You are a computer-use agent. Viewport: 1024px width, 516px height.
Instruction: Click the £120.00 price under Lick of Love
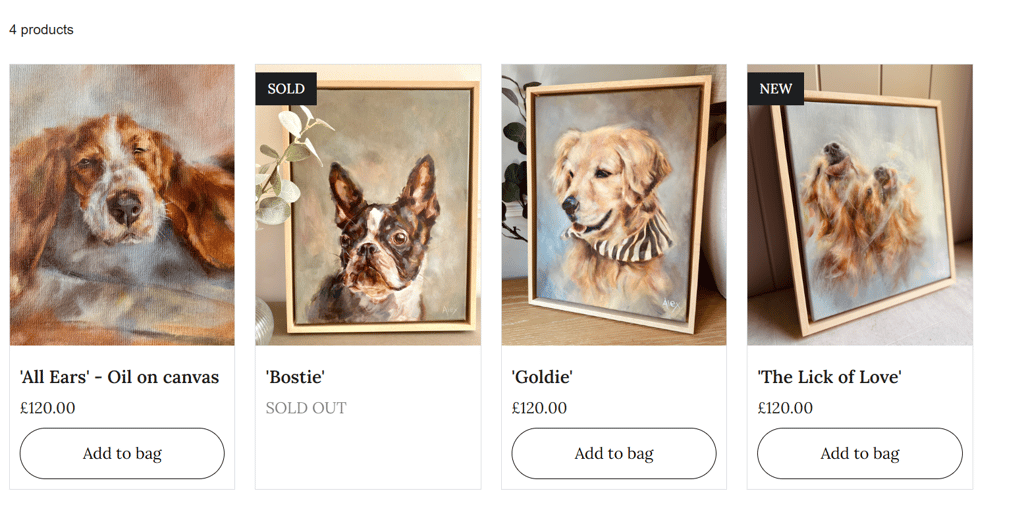[x=786, y=408]
